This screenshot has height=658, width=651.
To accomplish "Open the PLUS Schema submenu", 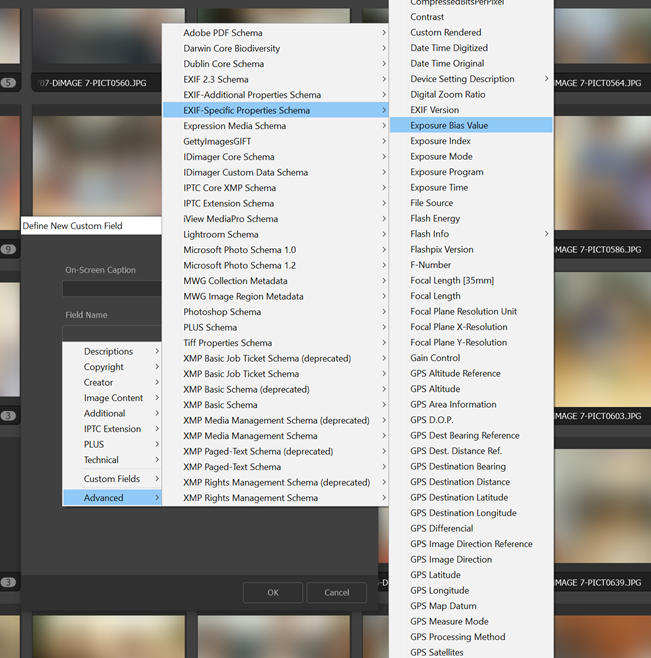I will (x=275, y=328).
